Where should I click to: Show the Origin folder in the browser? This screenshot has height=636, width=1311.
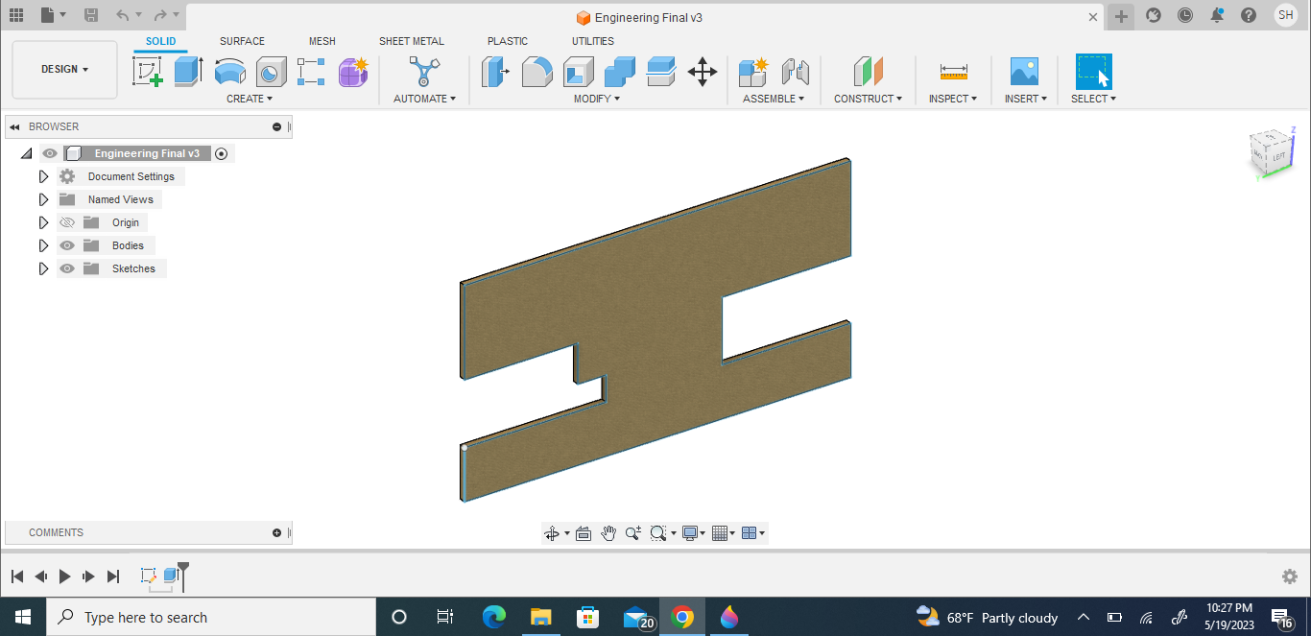[66, 222]
